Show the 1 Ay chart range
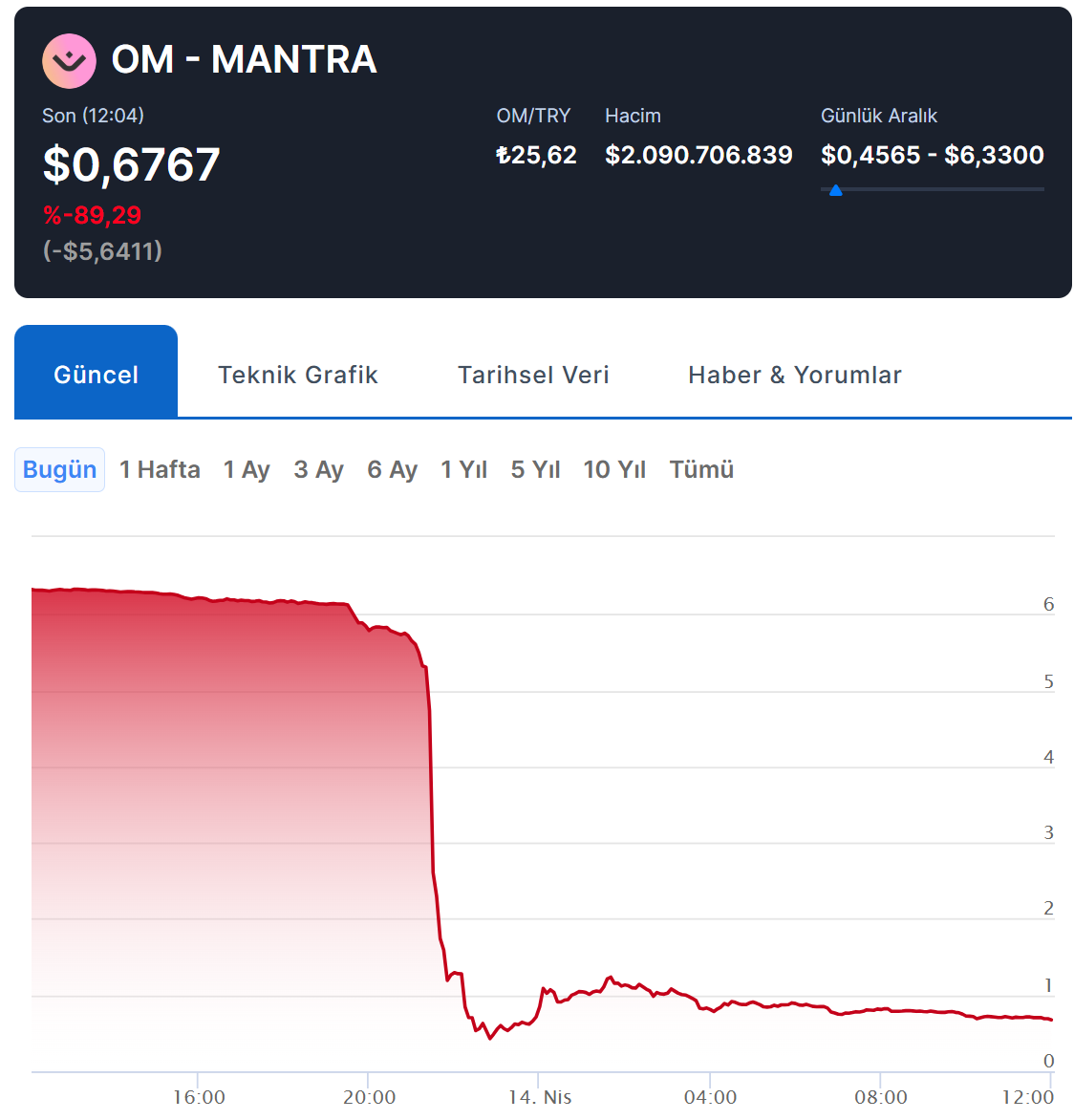Image resolution: width=1074 pixels, height=1120 pixels. pos(247,469)
